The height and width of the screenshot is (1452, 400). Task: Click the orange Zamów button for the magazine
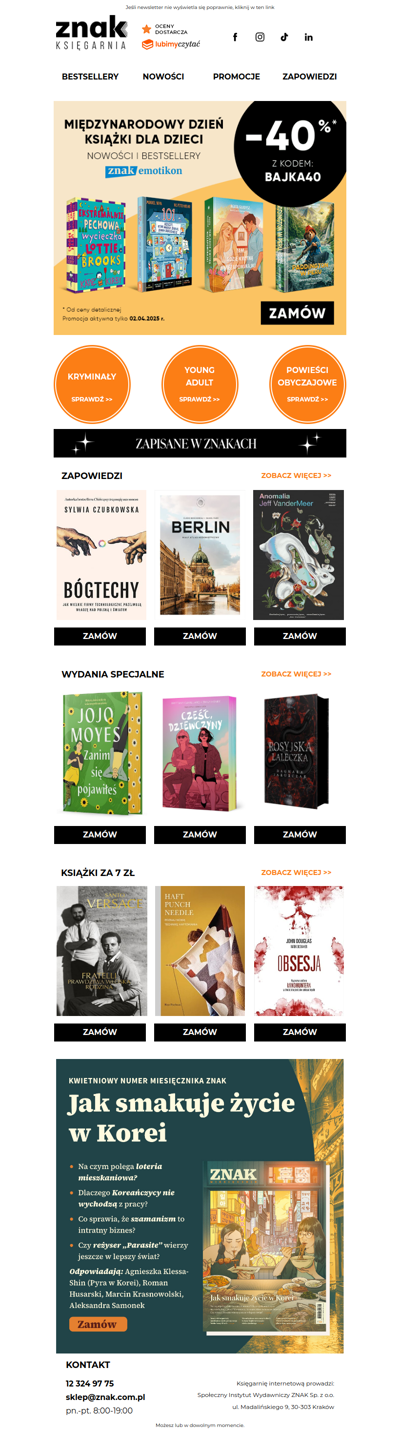pyautogui.click(x=98, y=1324)
